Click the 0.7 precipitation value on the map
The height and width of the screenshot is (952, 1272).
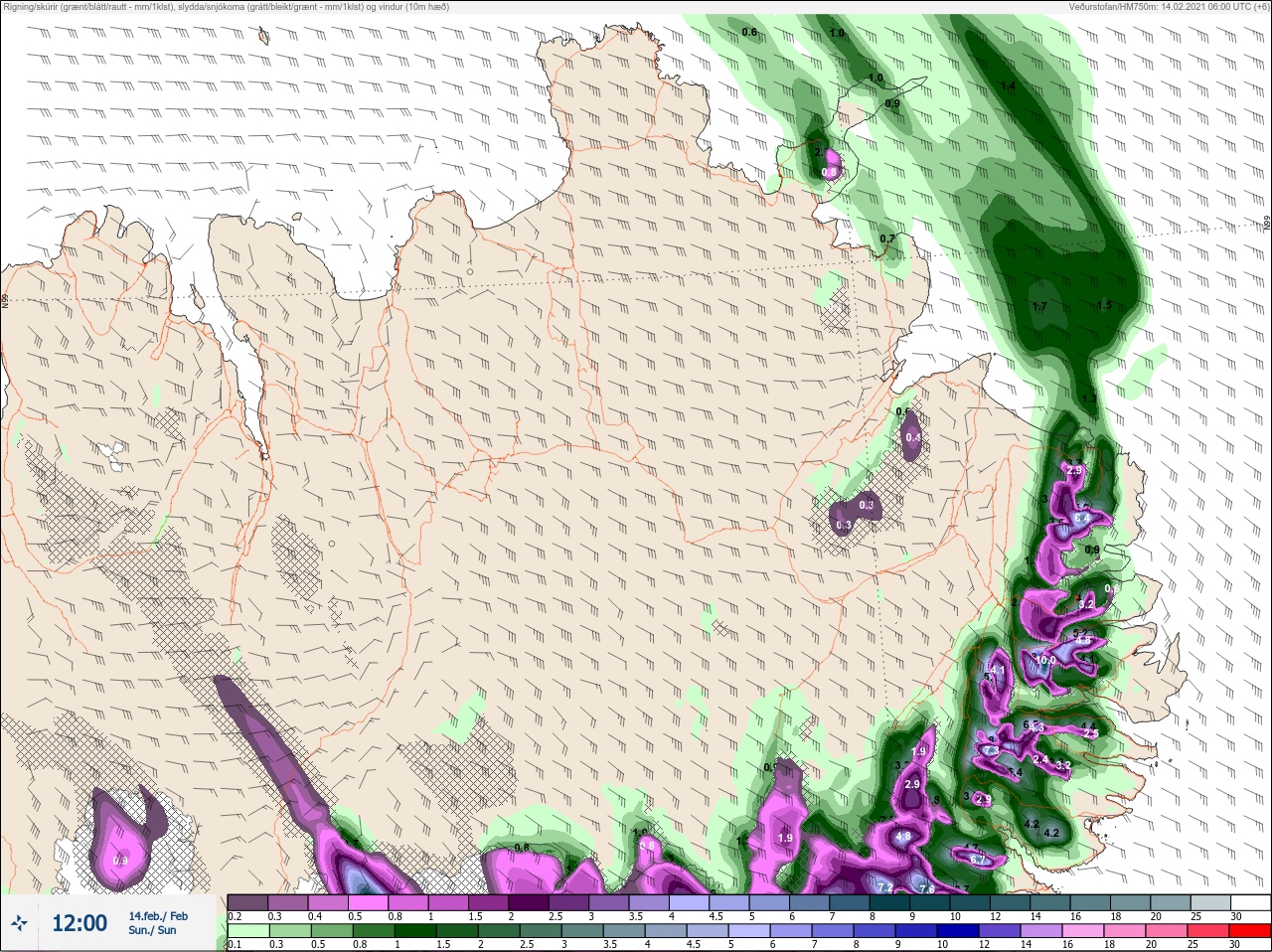(886, 238)
